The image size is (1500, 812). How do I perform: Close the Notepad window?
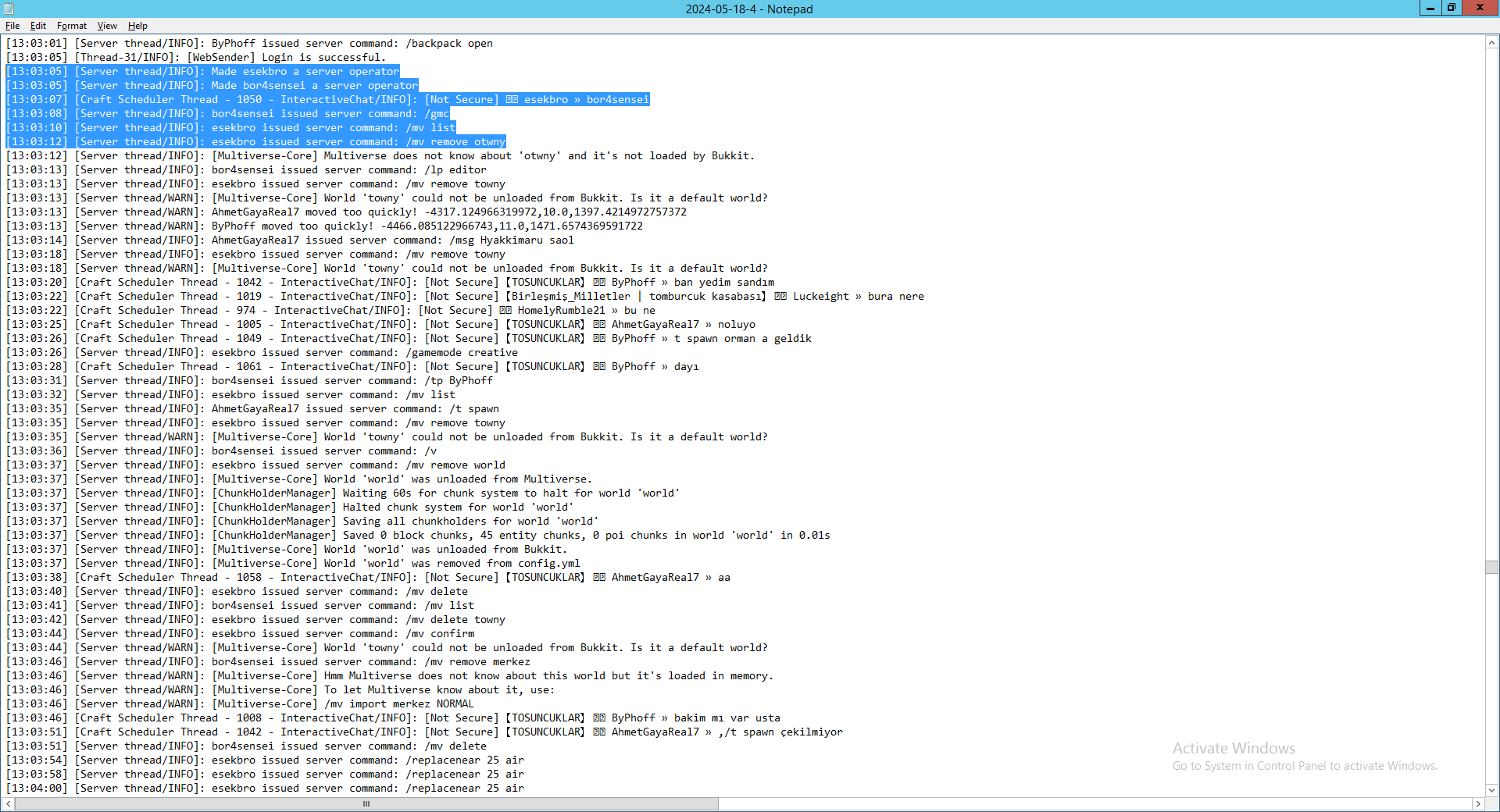pyautogui.click(x=1480, y=8)
